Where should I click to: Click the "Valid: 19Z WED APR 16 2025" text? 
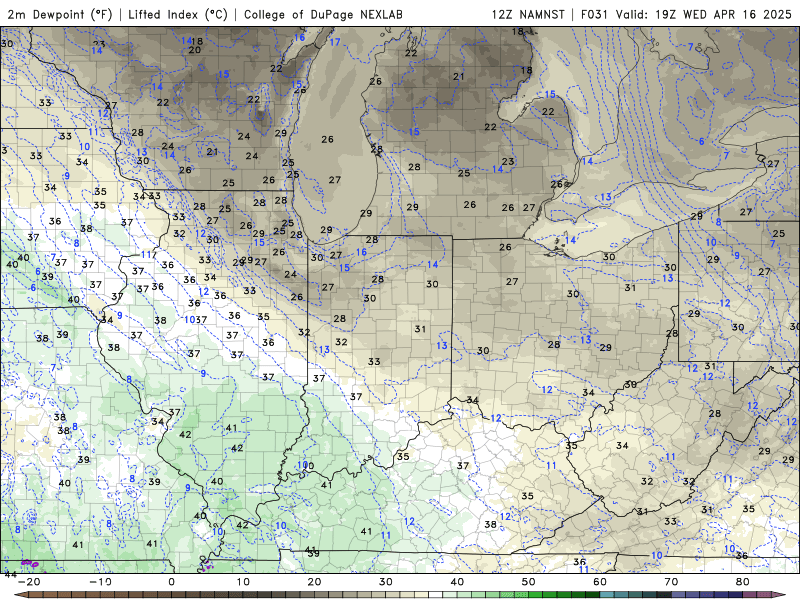tap(704, 15)
